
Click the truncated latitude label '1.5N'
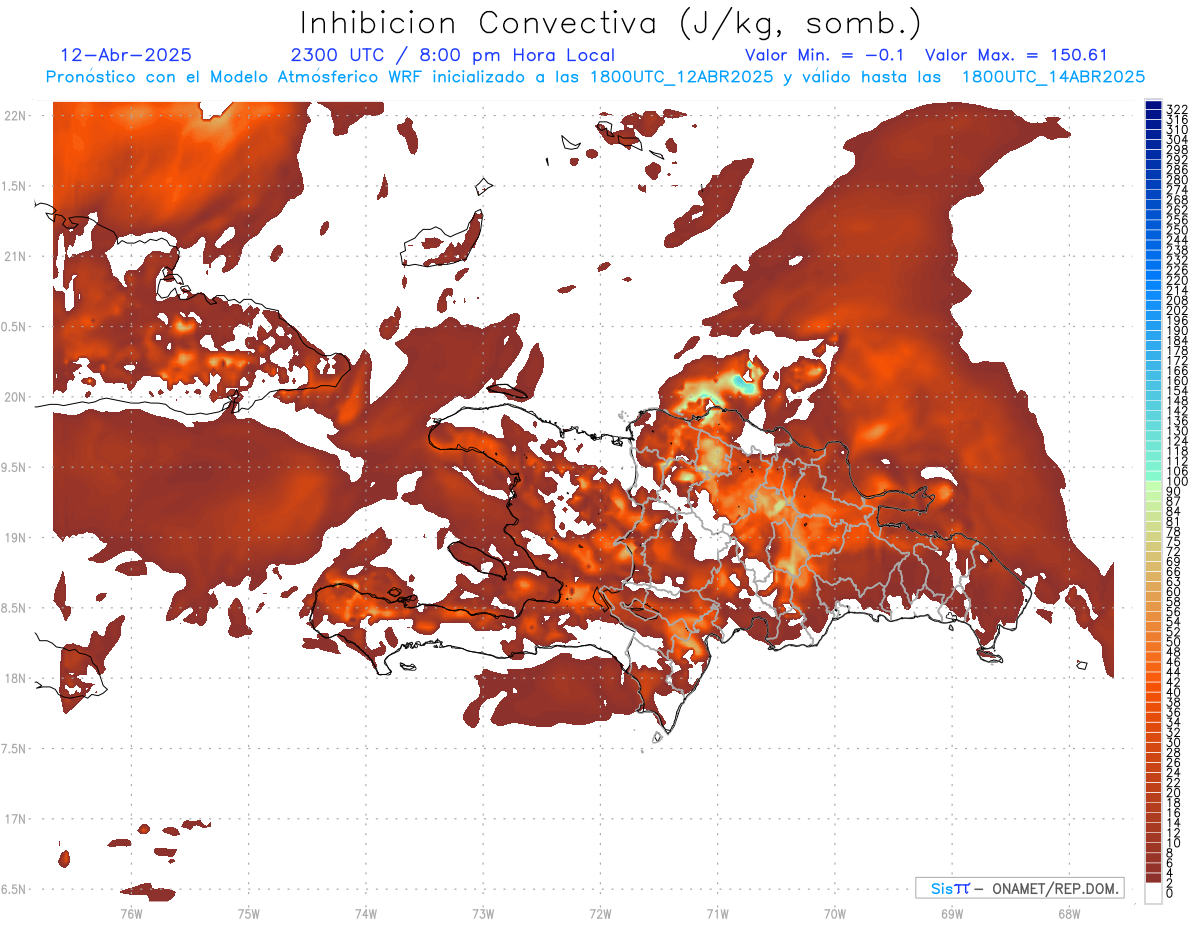click(x=14, y=186)
